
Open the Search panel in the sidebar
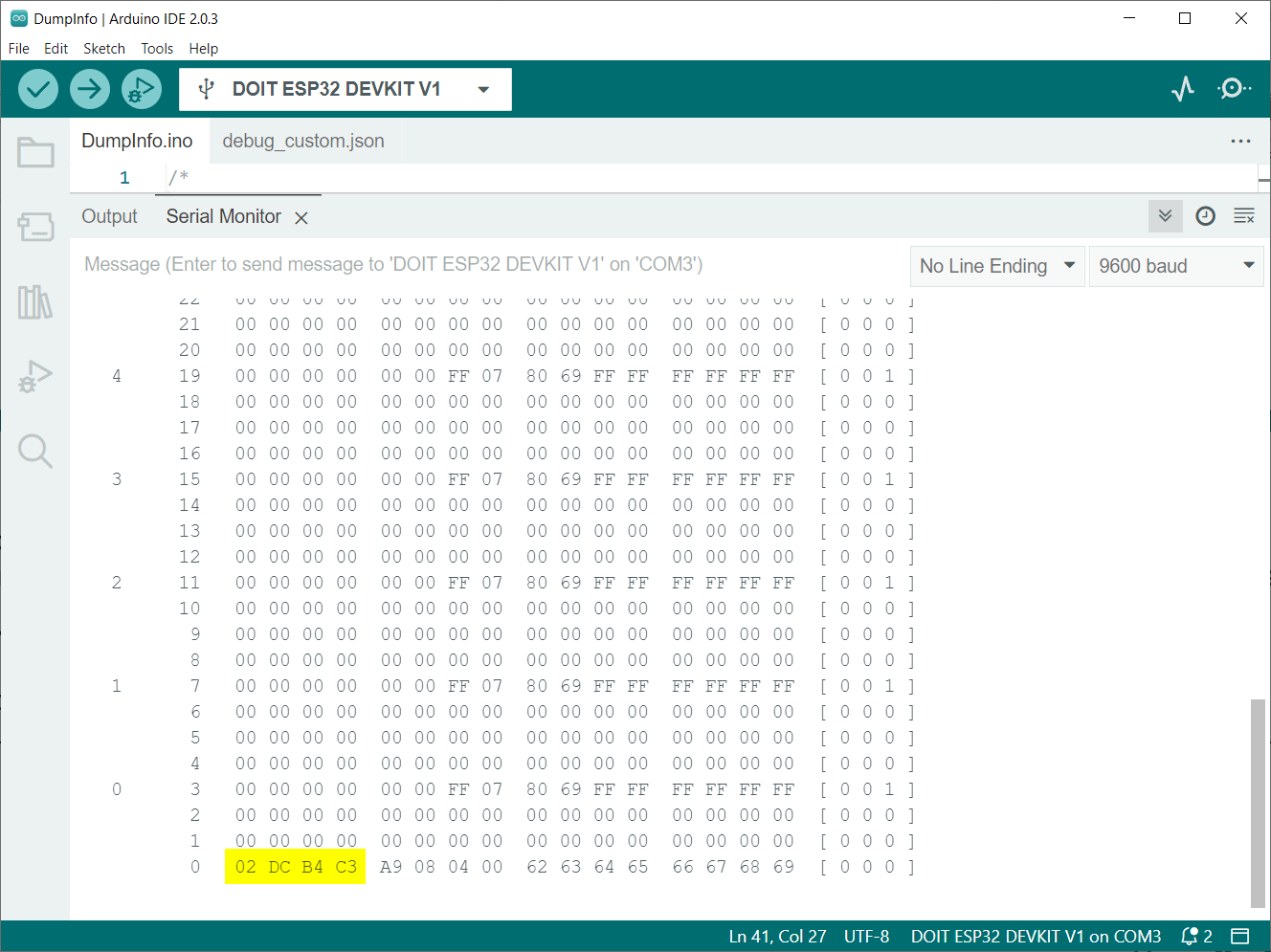point(35,451)
